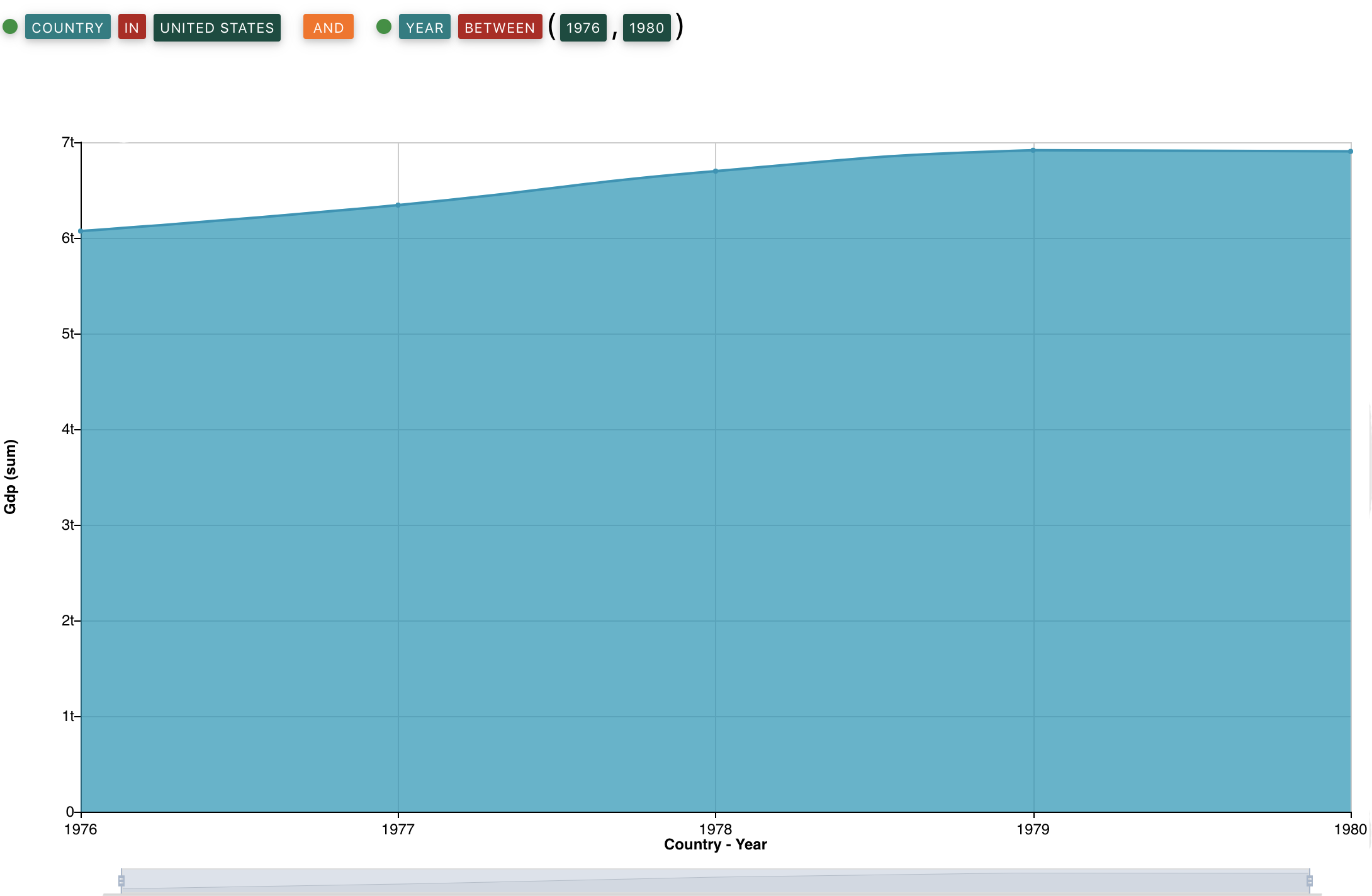Image resolution: width=1372 pixels, height=896 pixels.
Task: Click the YEAR filter field chip
Action: pos(424,27)
